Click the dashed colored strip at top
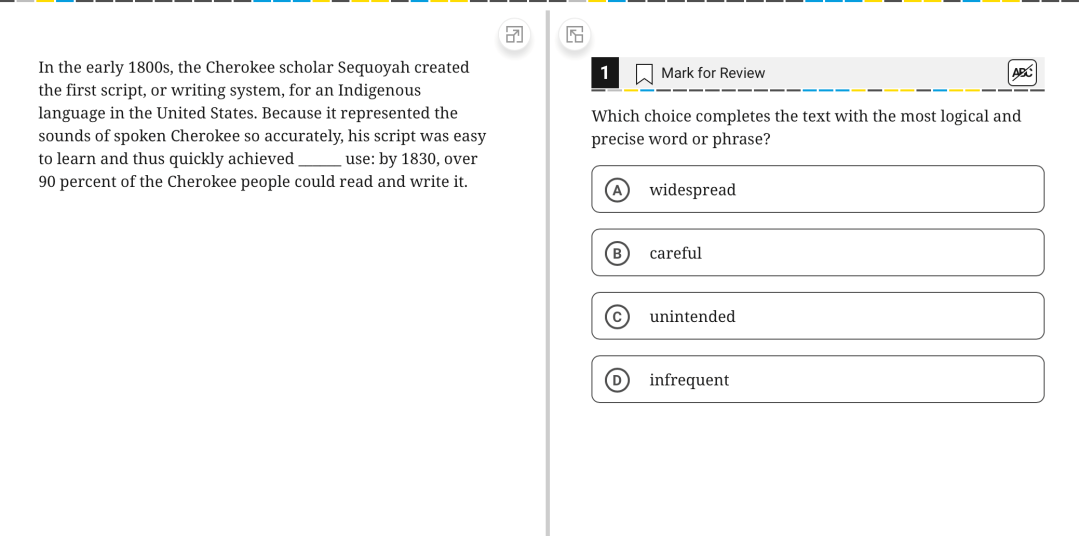 540,1
